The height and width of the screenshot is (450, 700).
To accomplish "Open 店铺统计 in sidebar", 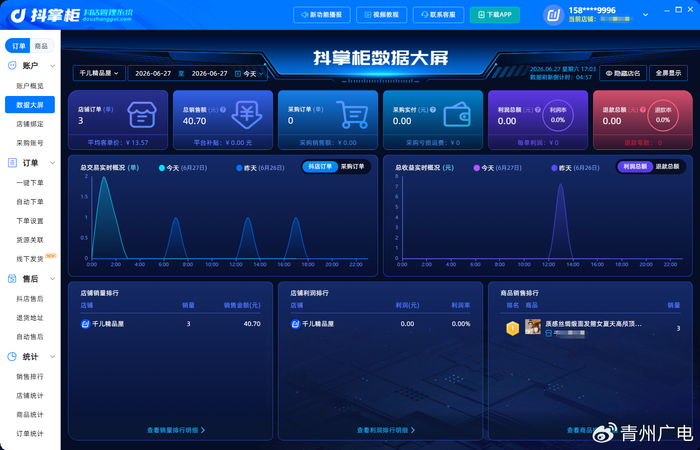I will tap(30, 396).
